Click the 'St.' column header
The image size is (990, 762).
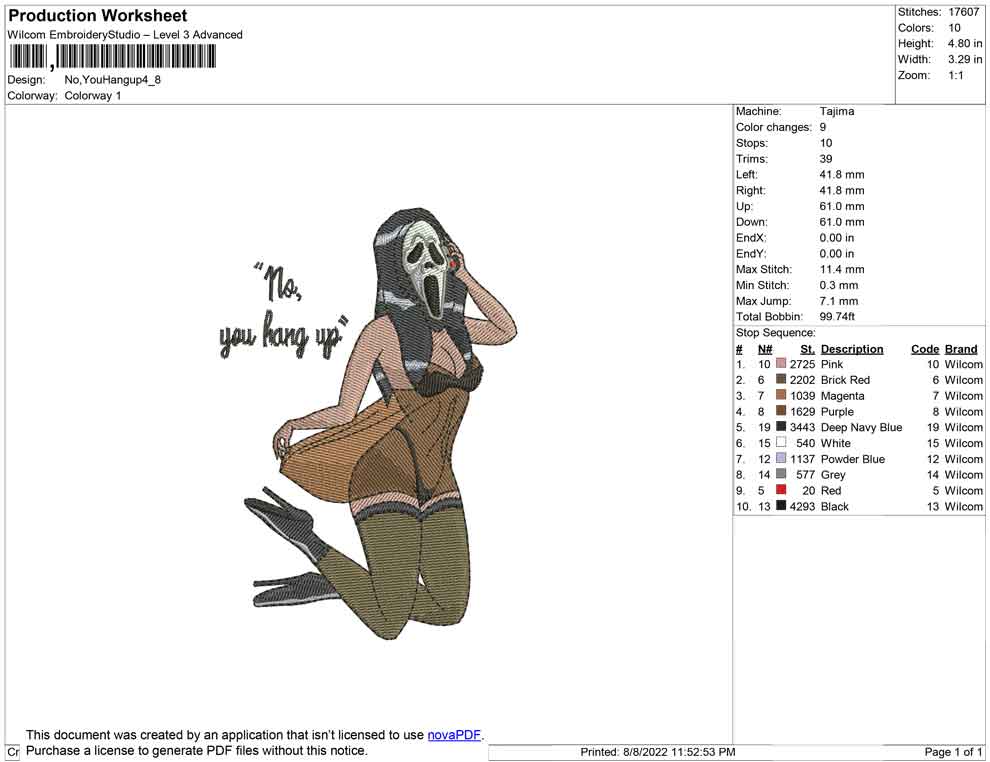(x=808, y=348)
